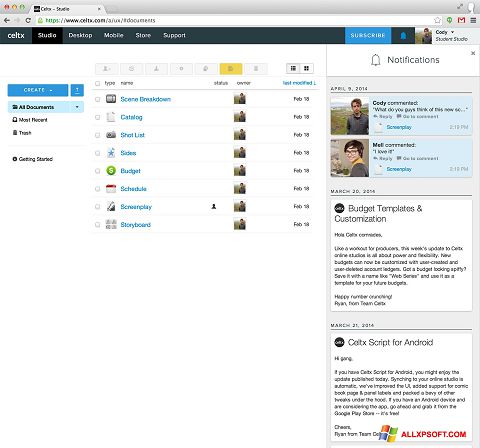Open the Studio tab

pyautogui.click(x=47, y=35)
